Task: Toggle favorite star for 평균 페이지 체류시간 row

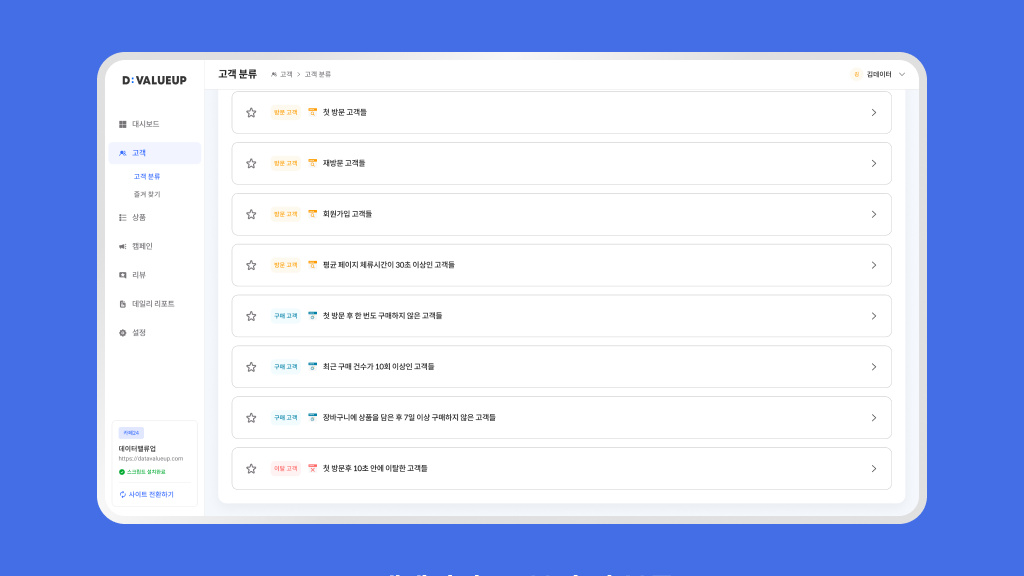Action: (251, 265)
